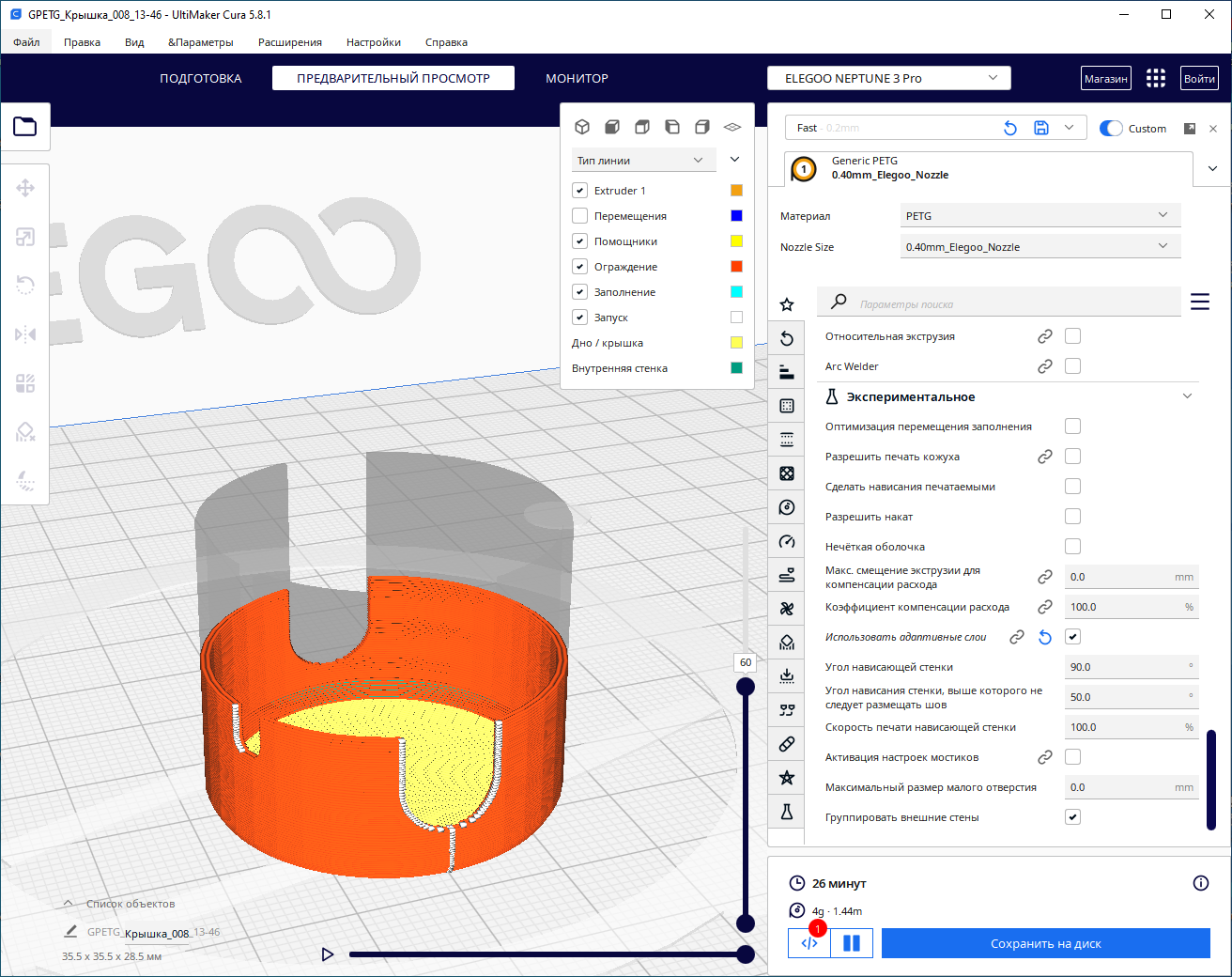Open the Тип линии color scheme dropdown
The image size is (1232, 977).
coord(643,161)
